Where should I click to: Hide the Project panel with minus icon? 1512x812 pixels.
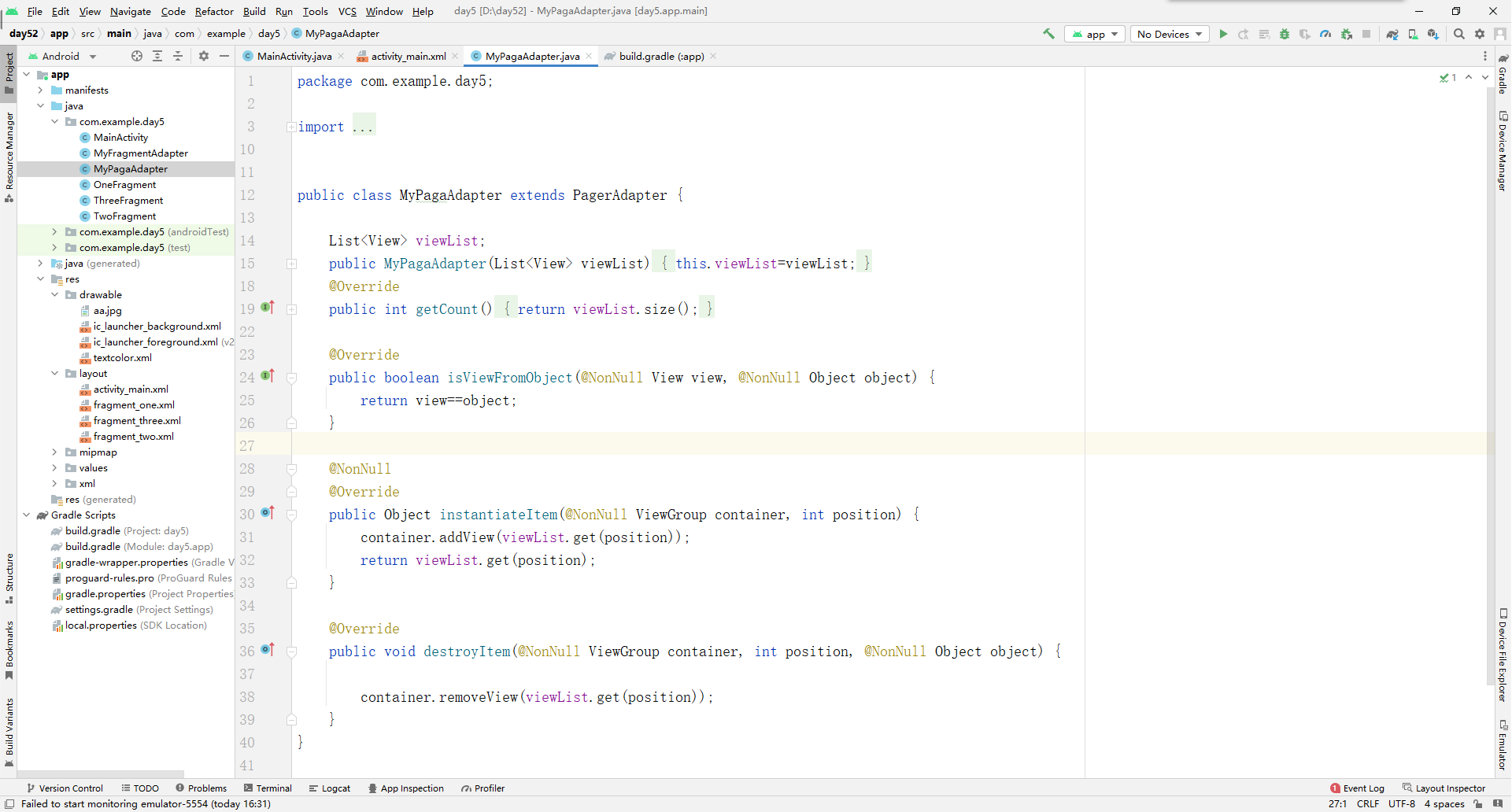coord(224,56)
